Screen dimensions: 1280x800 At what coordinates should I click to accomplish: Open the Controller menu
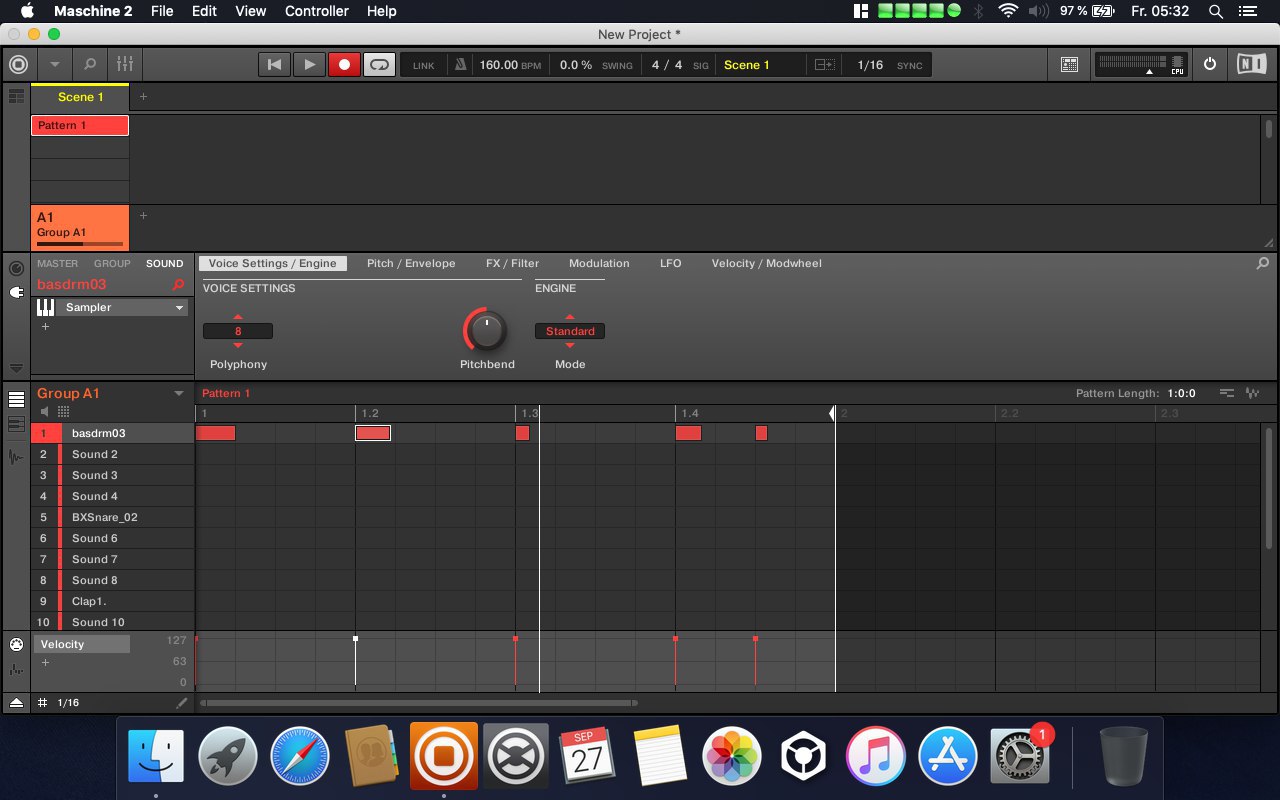click(x=316, y=11)
